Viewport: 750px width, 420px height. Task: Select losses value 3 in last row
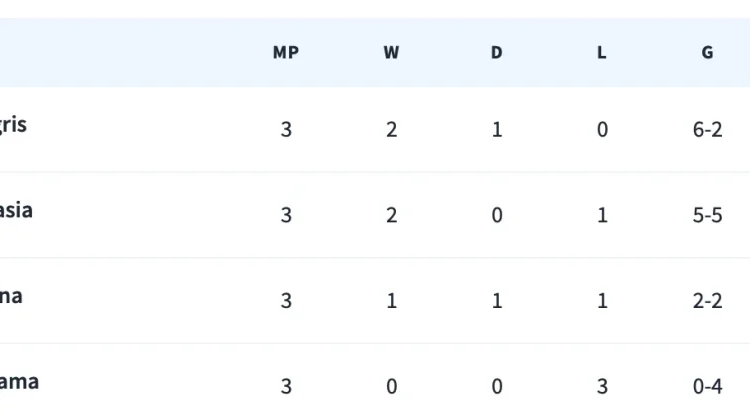(602, 387)
